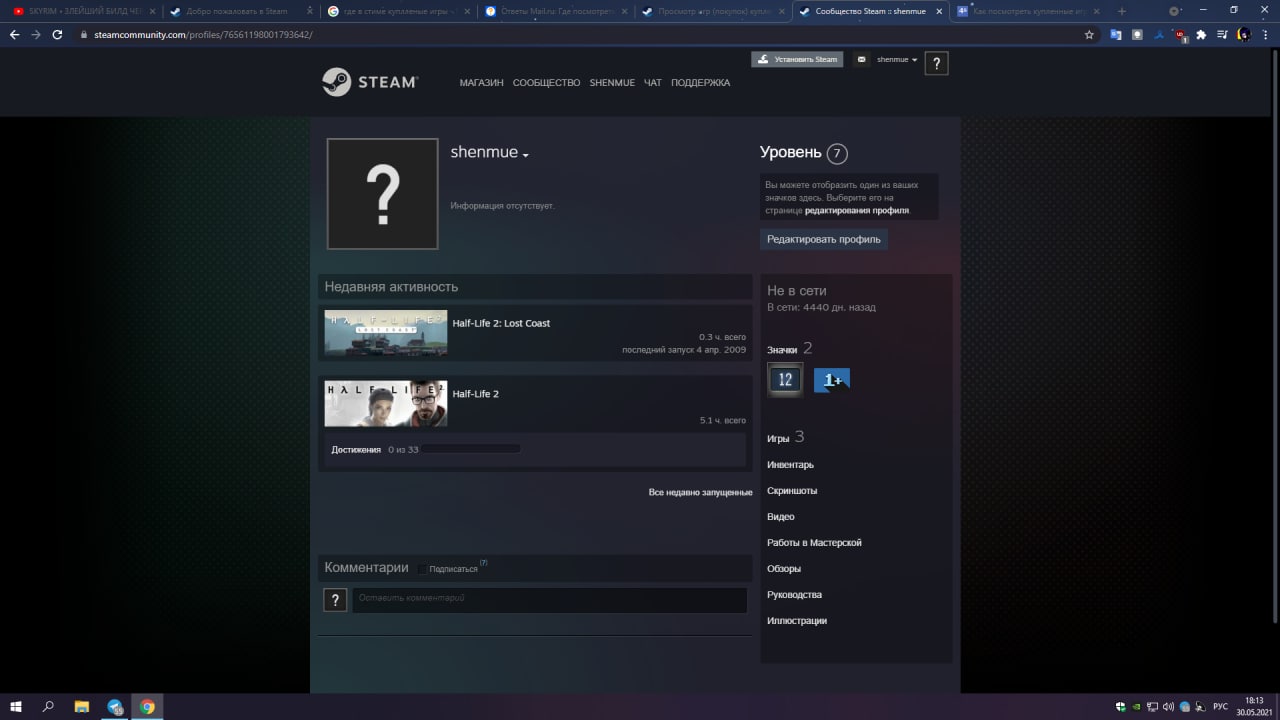Open the МАГАЗИН menu item
Viewport: 1280px width, 720px height.
(481, 83)
